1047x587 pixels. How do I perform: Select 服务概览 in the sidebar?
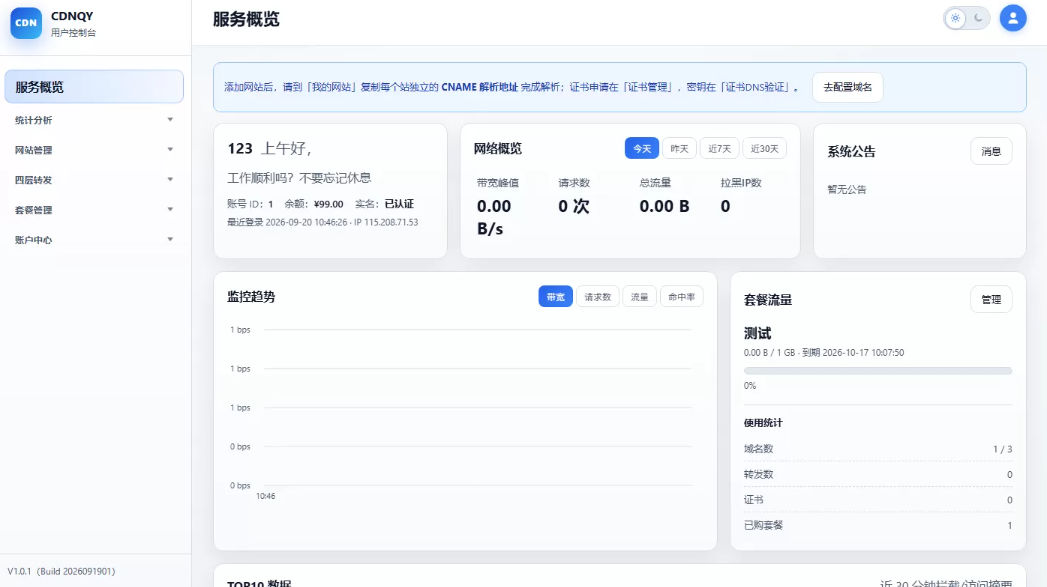(94, 87)
